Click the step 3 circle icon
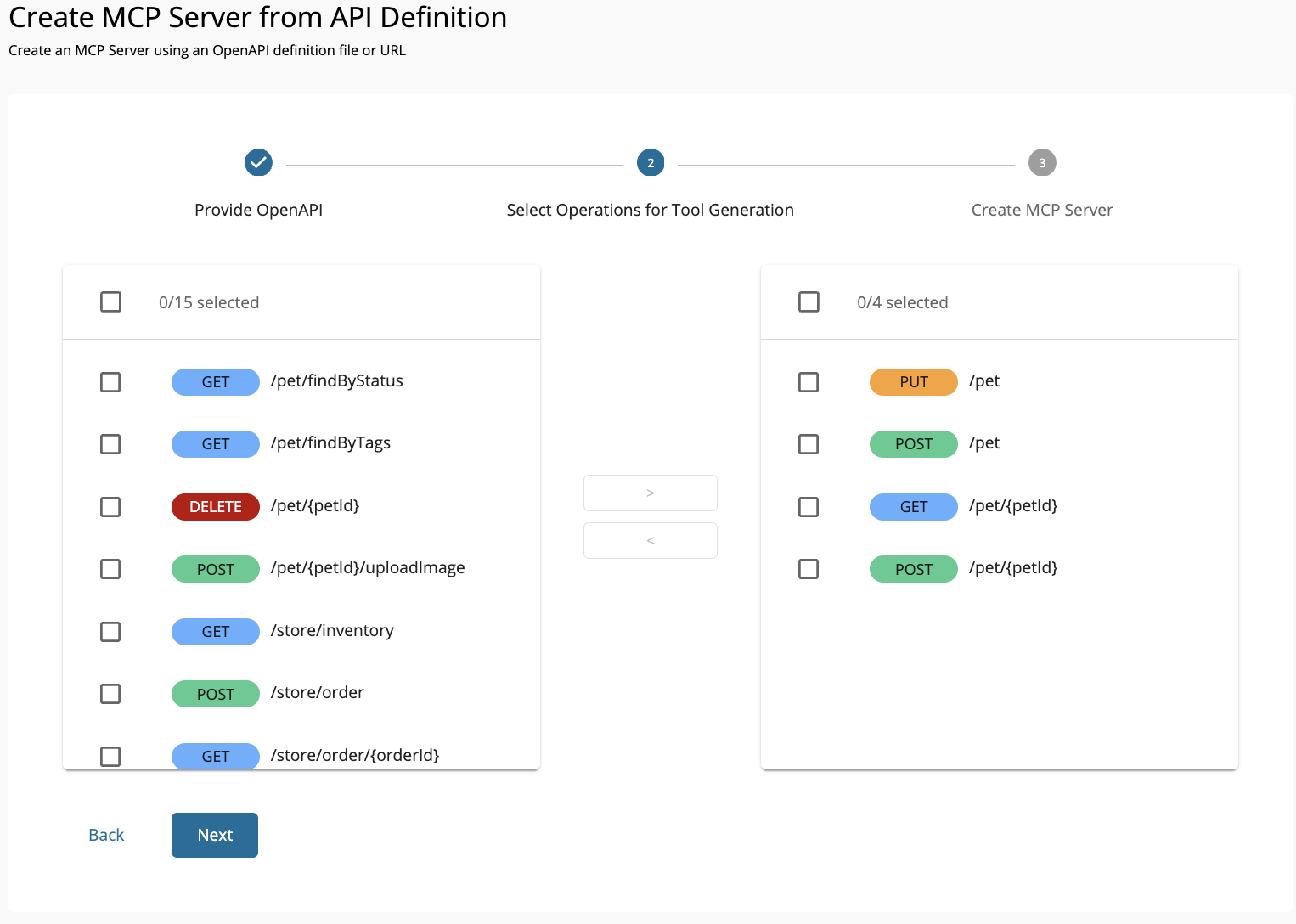The image size is (1296, 924). 1042,162
